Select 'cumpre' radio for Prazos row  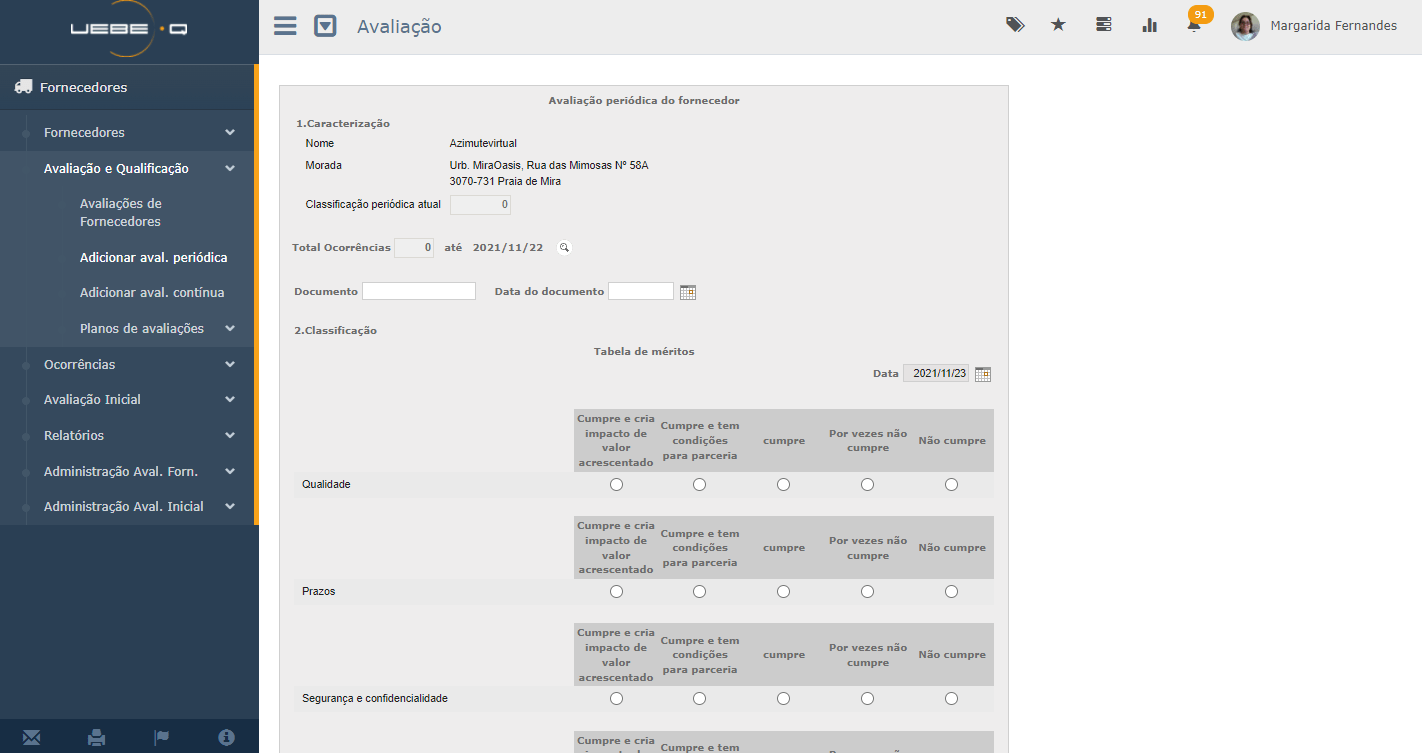click(x=783, y=592)
